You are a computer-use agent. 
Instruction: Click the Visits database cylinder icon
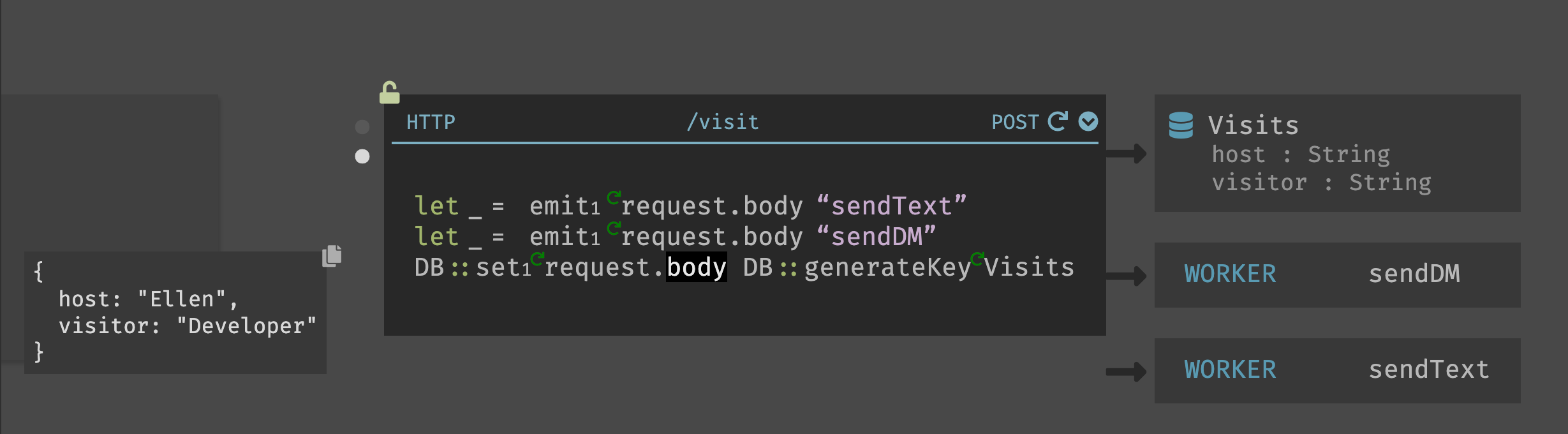(1180, 125)
